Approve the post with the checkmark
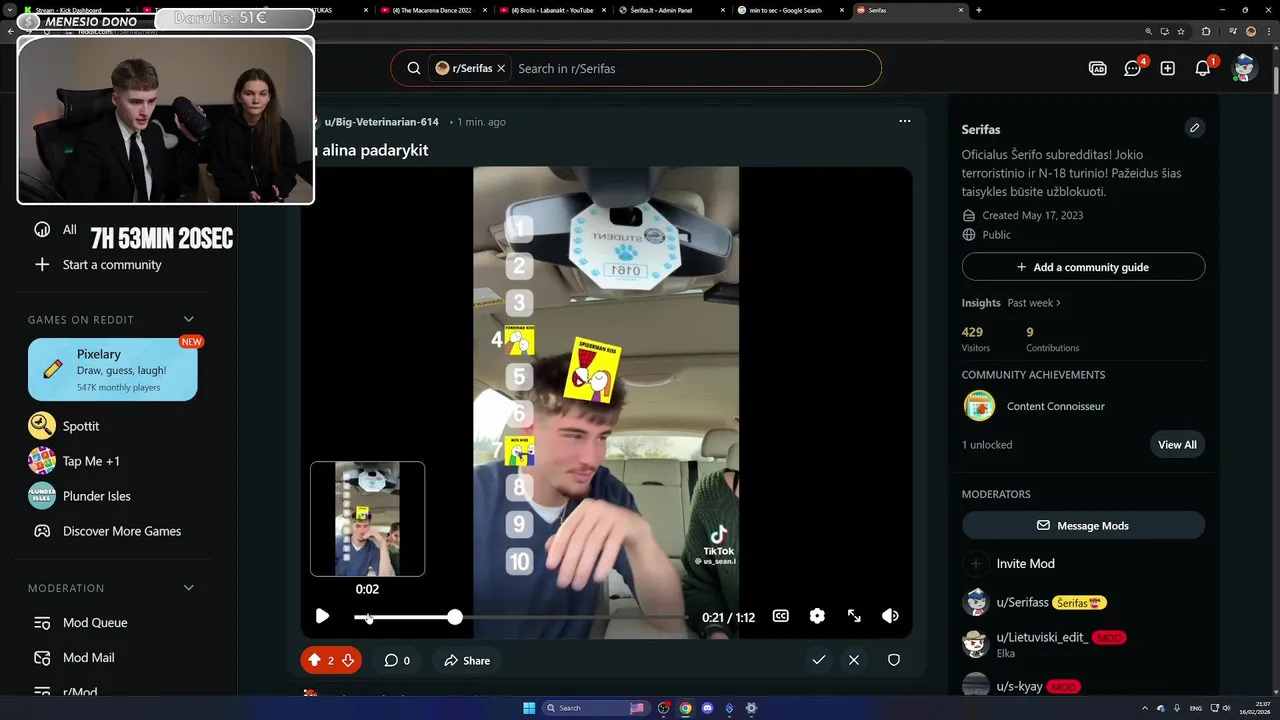The width and height of the screenshot is (1280, 720). point(818,660)
